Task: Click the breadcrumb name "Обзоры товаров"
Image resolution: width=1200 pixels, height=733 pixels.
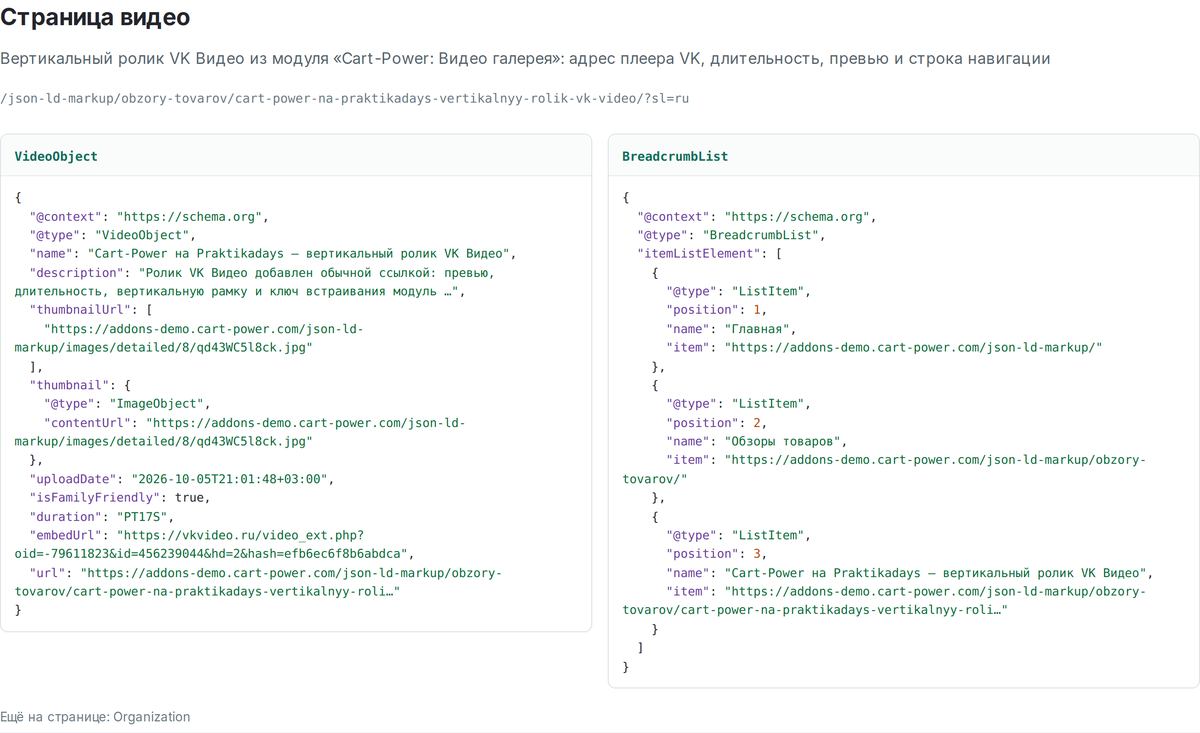Action: coord(785,441)
